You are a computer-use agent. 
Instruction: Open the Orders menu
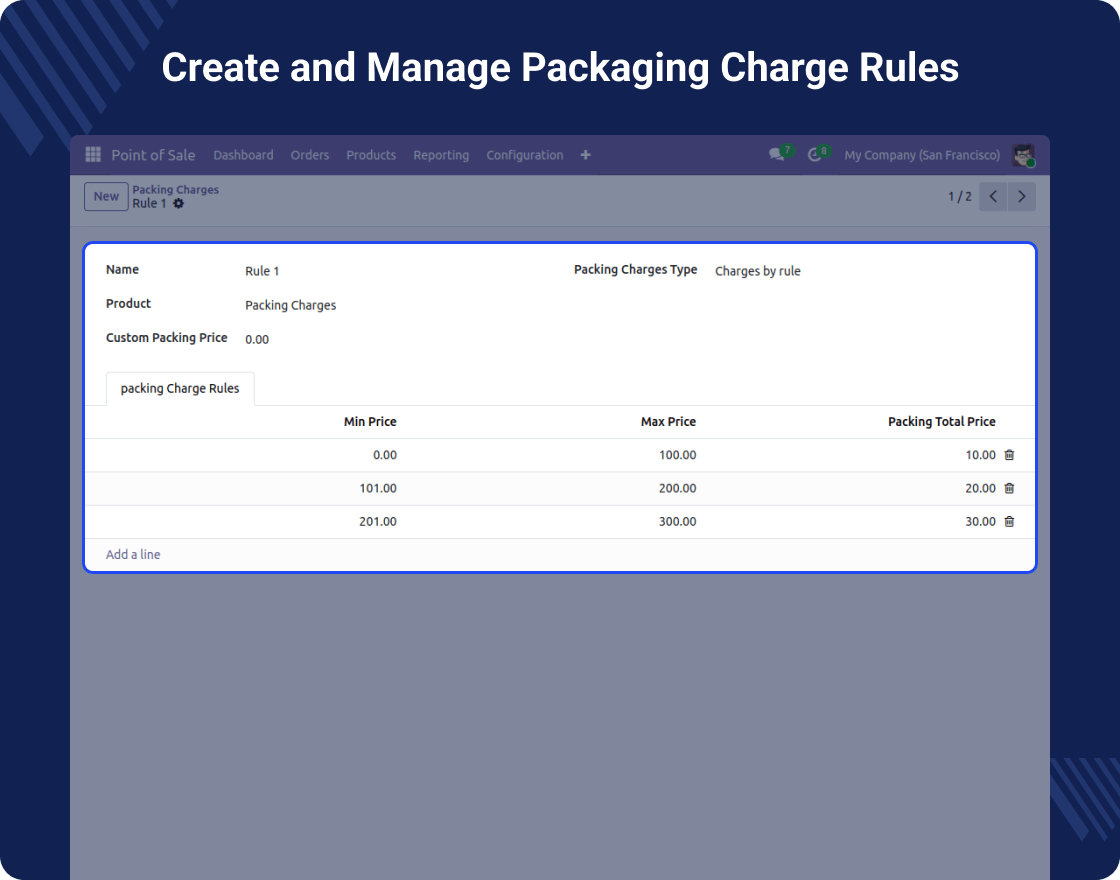[x=310, y=155]
